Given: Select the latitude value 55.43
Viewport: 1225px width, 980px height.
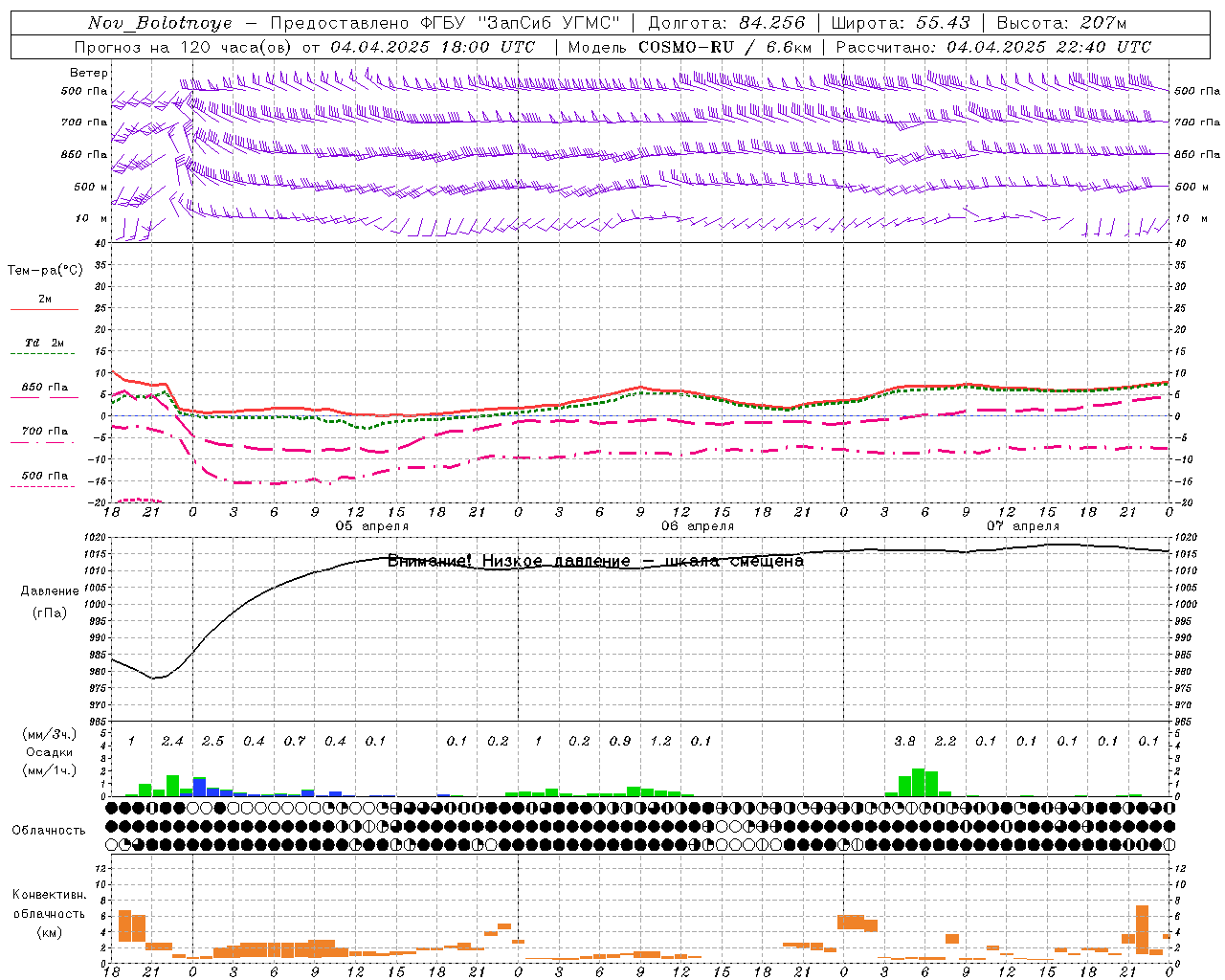Looking at the screenshot, I should pos(943,23).
